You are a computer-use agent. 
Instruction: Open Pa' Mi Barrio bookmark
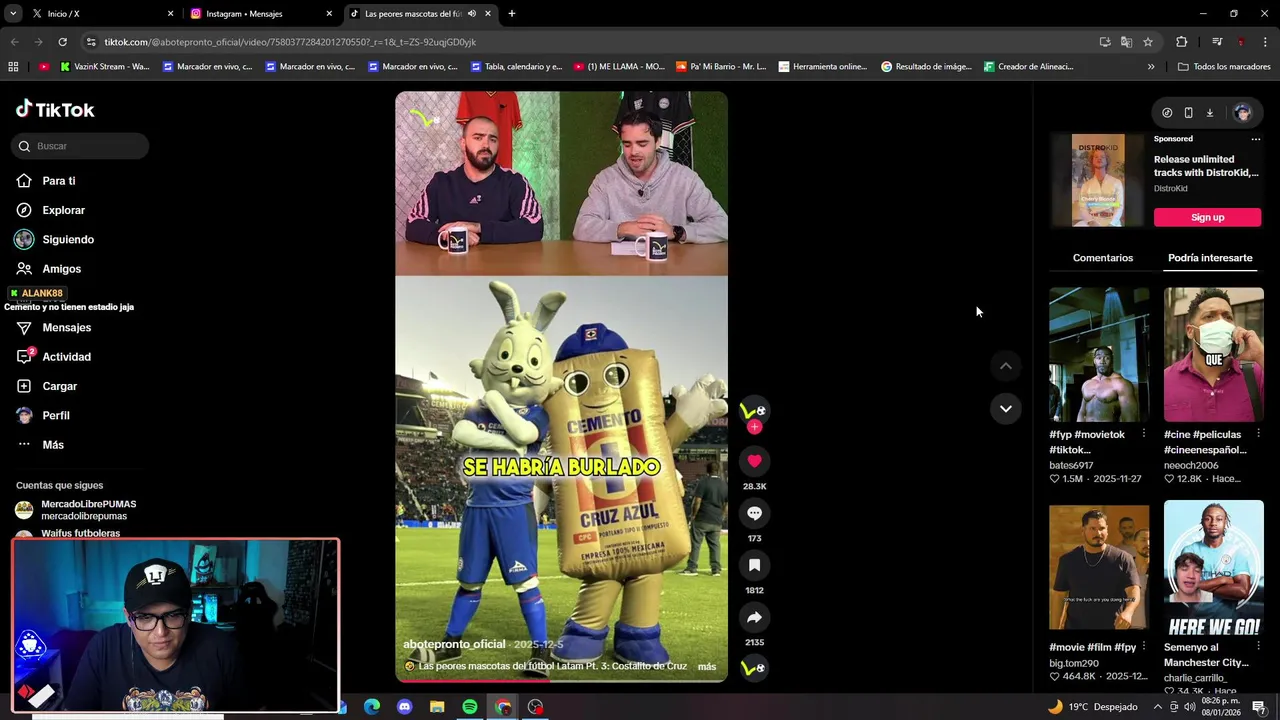point(721,67)
